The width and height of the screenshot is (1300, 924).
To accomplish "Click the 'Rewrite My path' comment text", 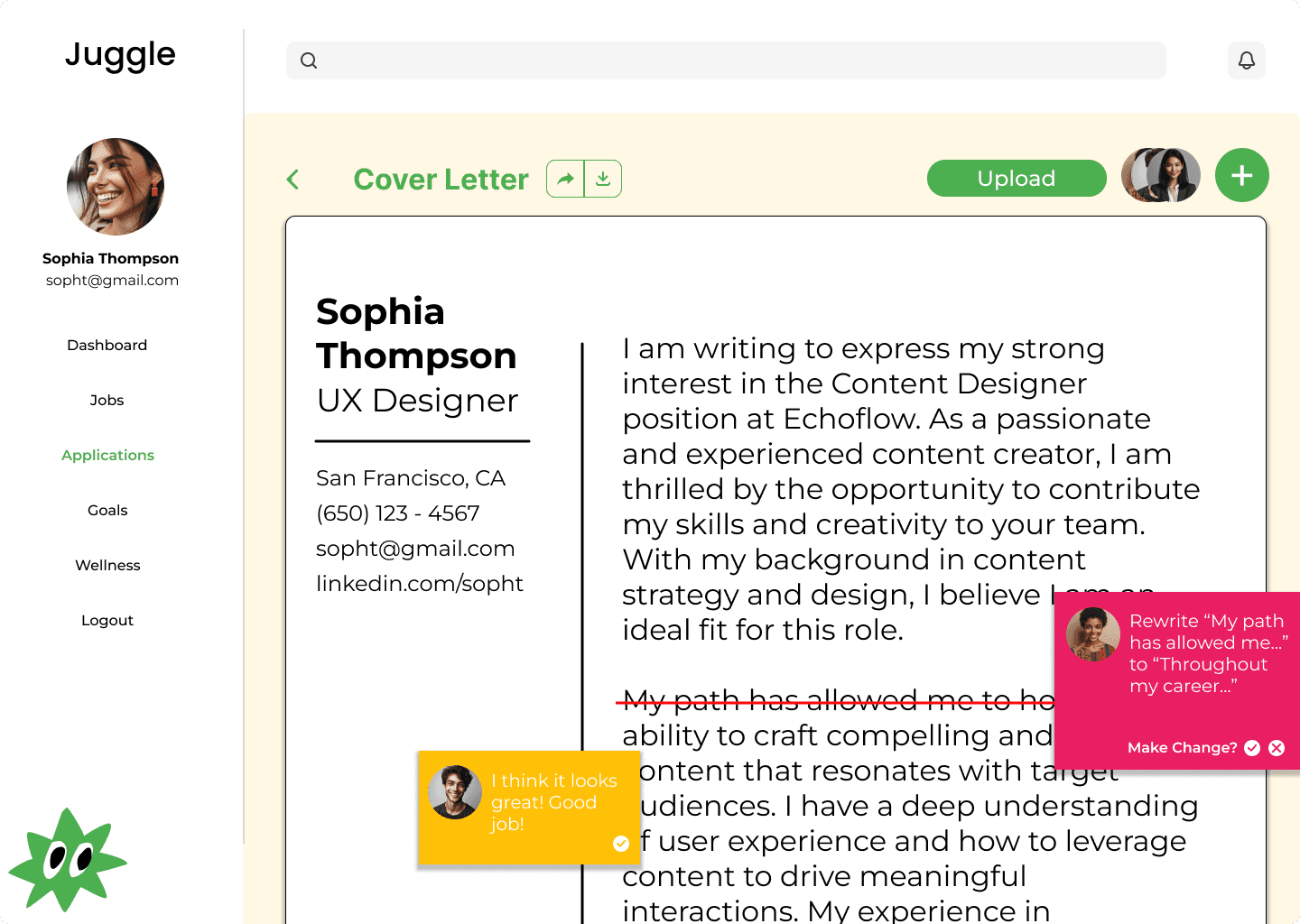I will pyautogui.click(x=1208, y=653).
